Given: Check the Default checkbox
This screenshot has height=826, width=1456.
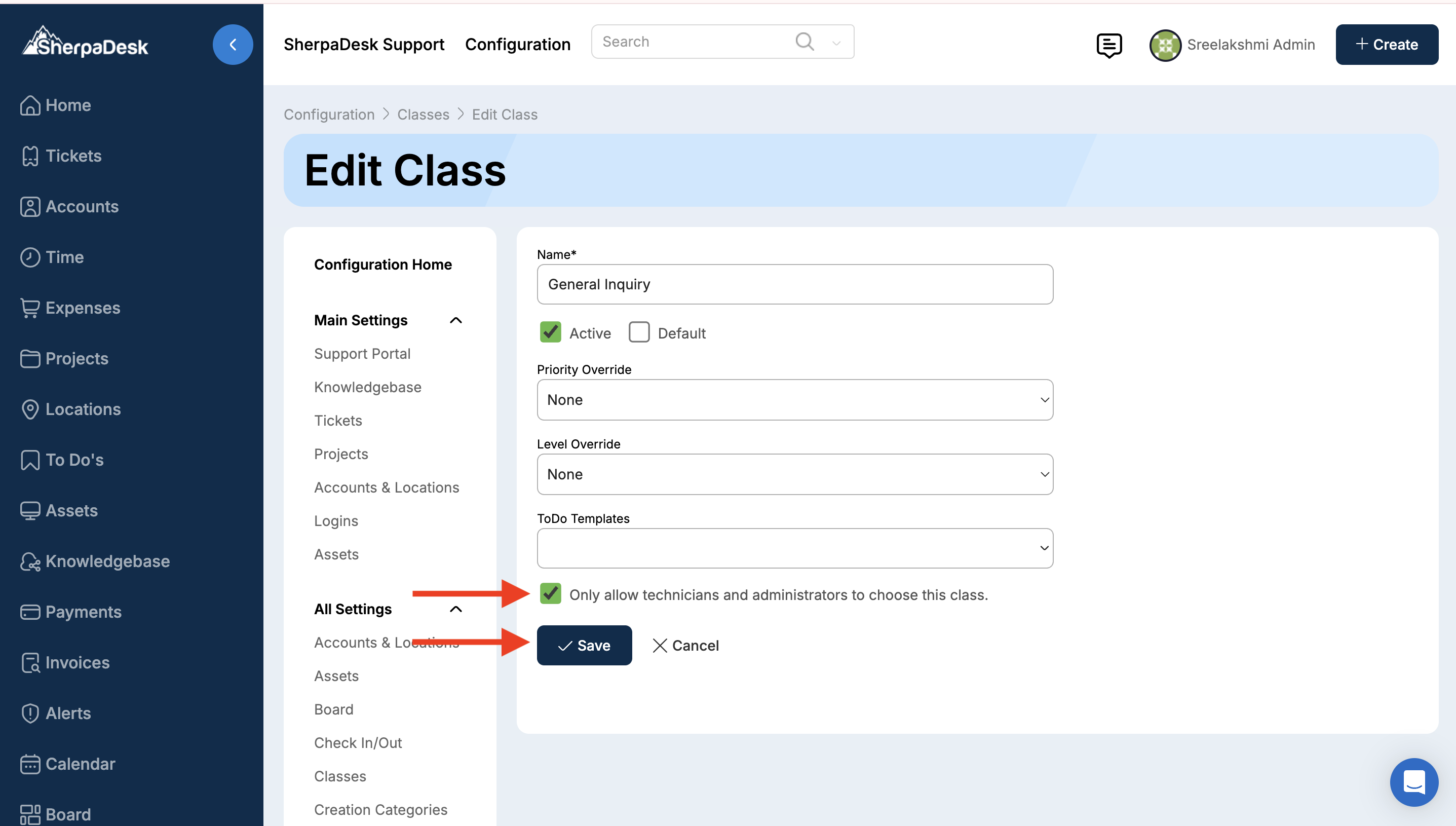Looking at the screenshot, I should (639, 332).
